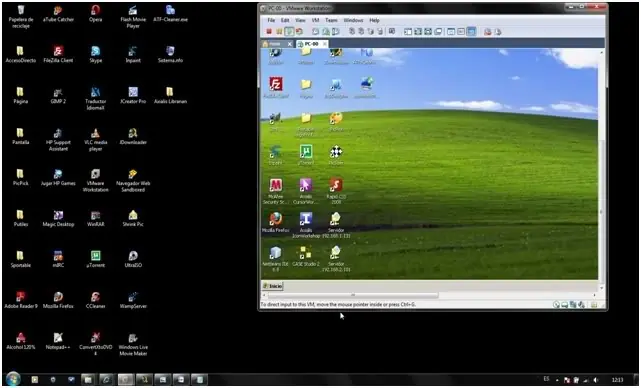Open the Skype desktop icon
This screenshot has height=388, width=641.
point(96,54)
